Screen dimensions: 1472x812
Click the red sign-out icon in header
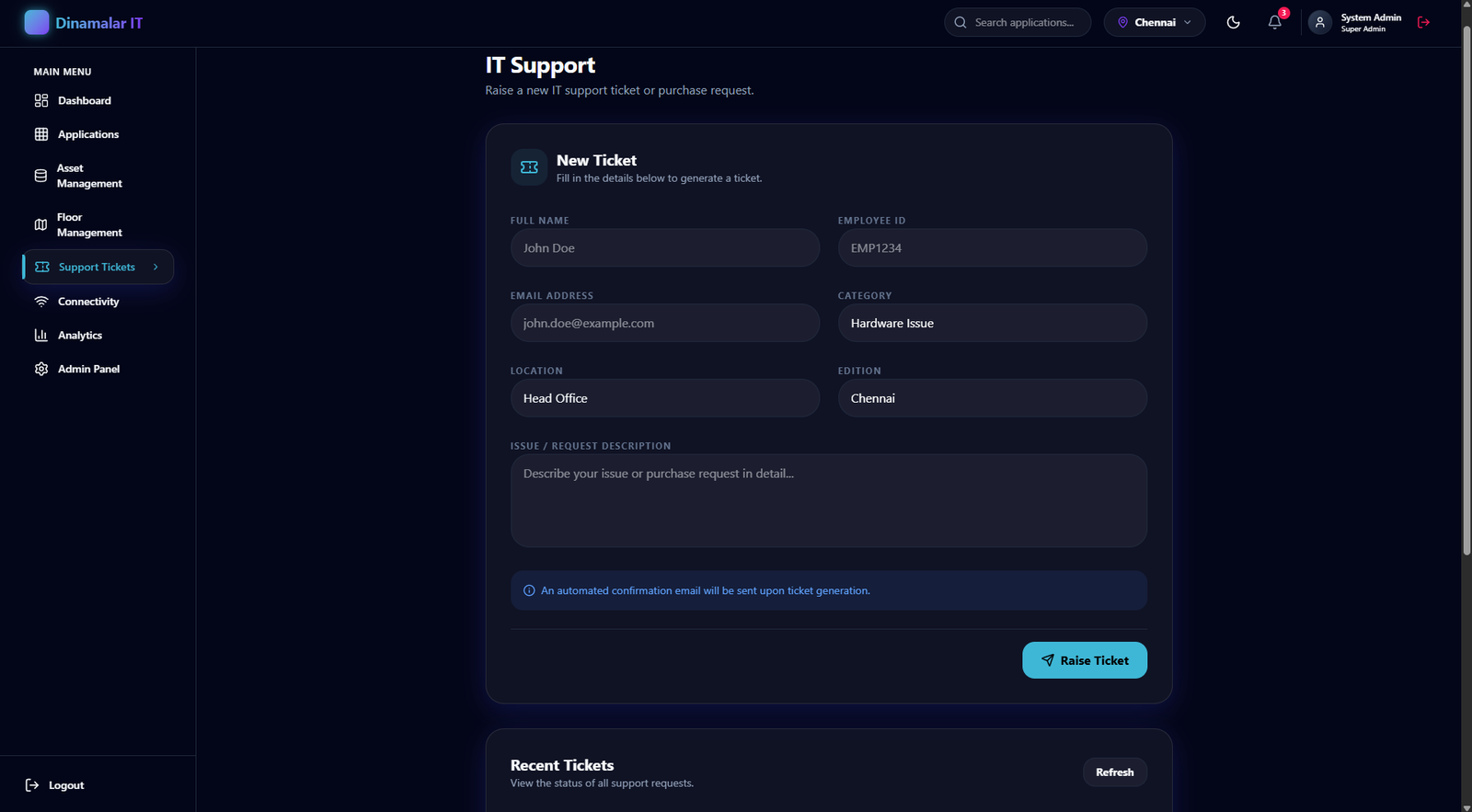(x=1424, y=22)
